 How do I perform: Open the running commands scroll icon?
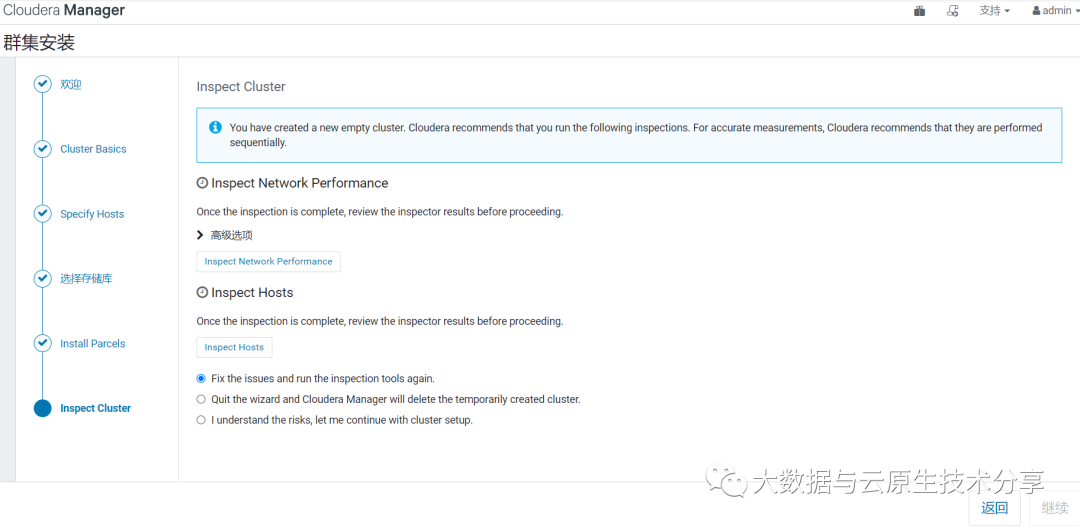953,11
